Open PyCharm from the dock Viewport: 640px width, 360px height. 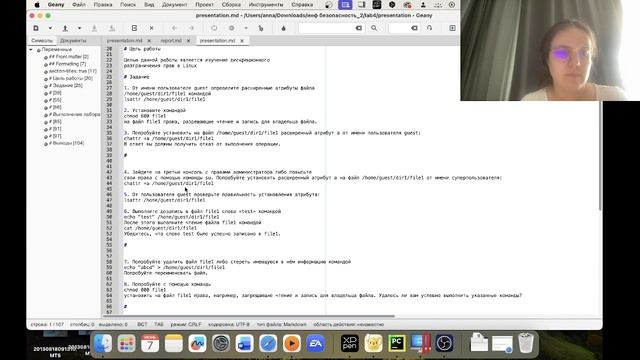(397, 343)
